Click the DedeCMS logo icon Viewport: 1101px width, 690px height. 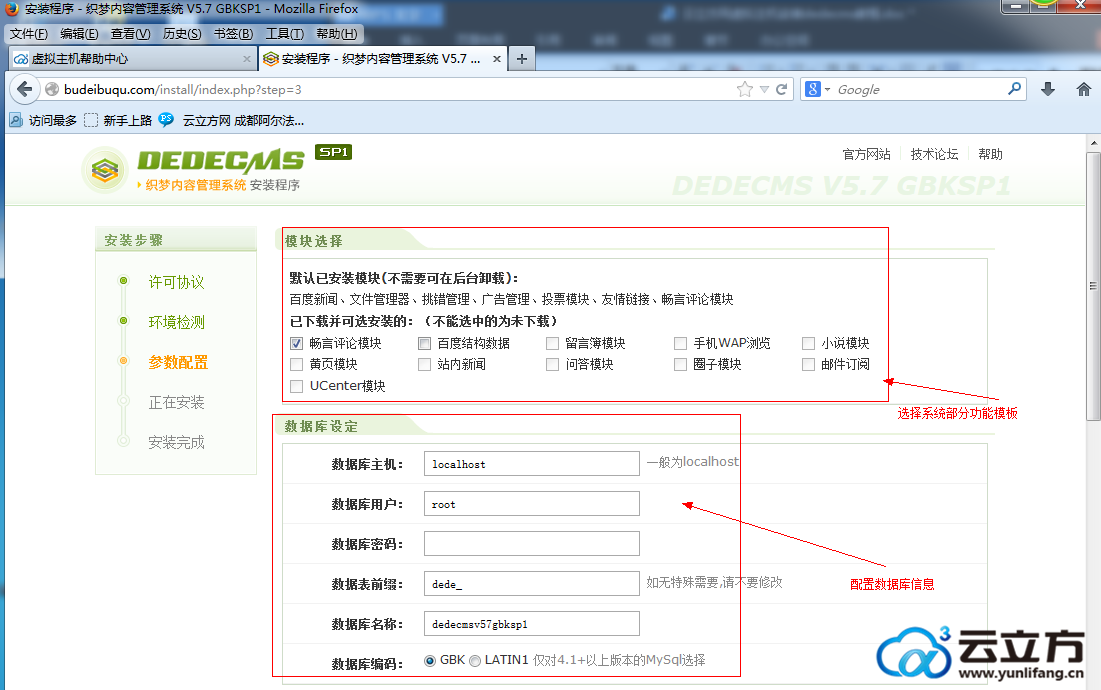105,169
